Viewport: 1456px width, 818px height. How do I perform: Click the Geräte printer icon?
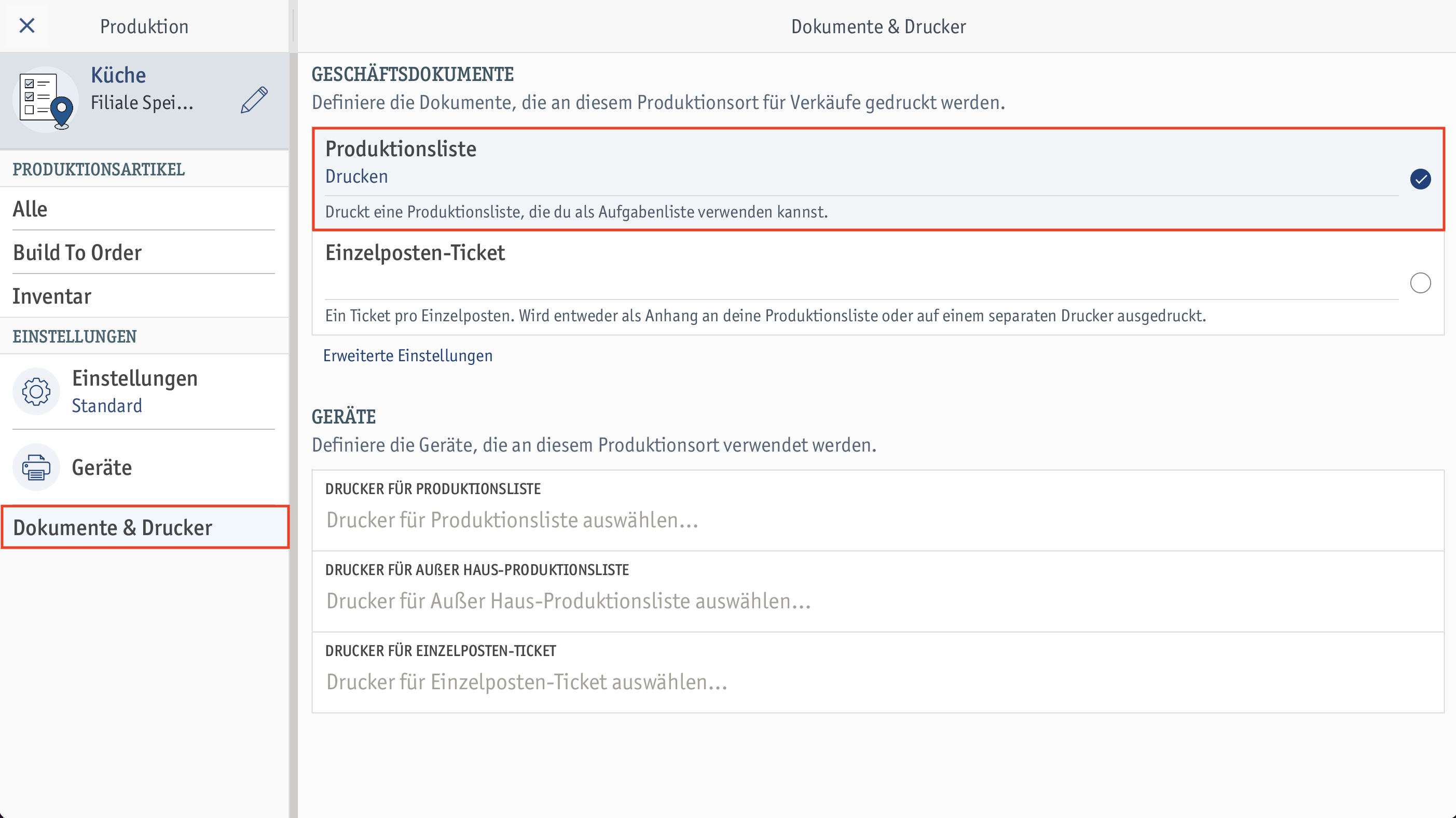tap(36, 467)
